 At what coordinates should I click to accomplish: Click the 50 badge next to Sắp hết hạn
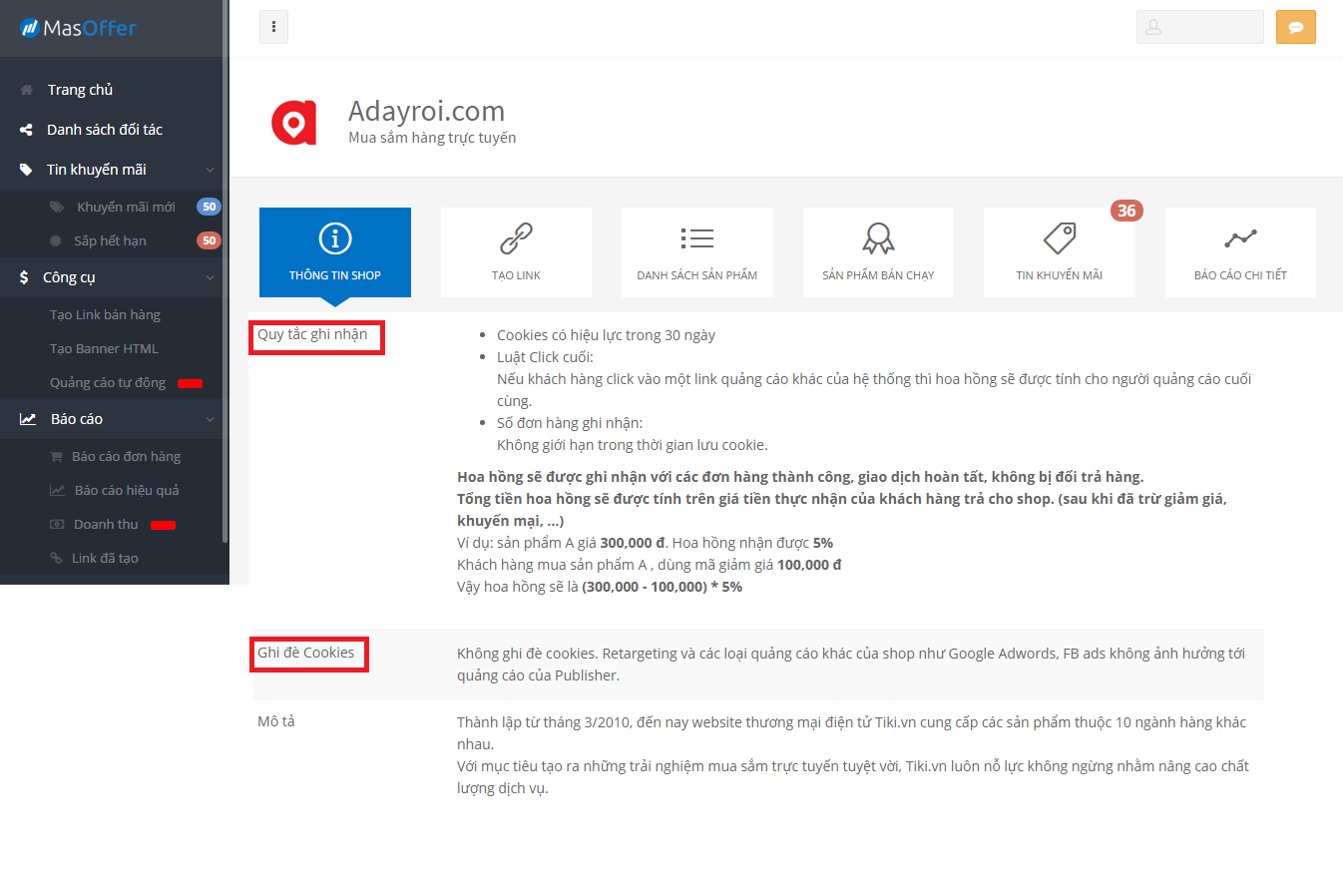click(209, 240)
